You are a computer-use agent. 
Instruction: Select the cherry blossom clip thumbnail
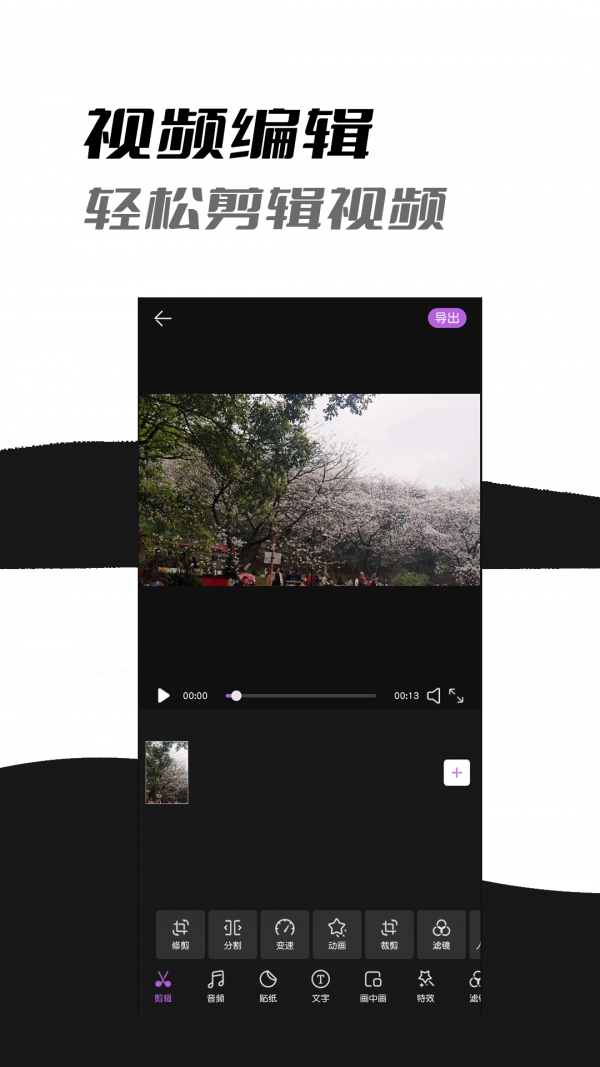point(167,772)
